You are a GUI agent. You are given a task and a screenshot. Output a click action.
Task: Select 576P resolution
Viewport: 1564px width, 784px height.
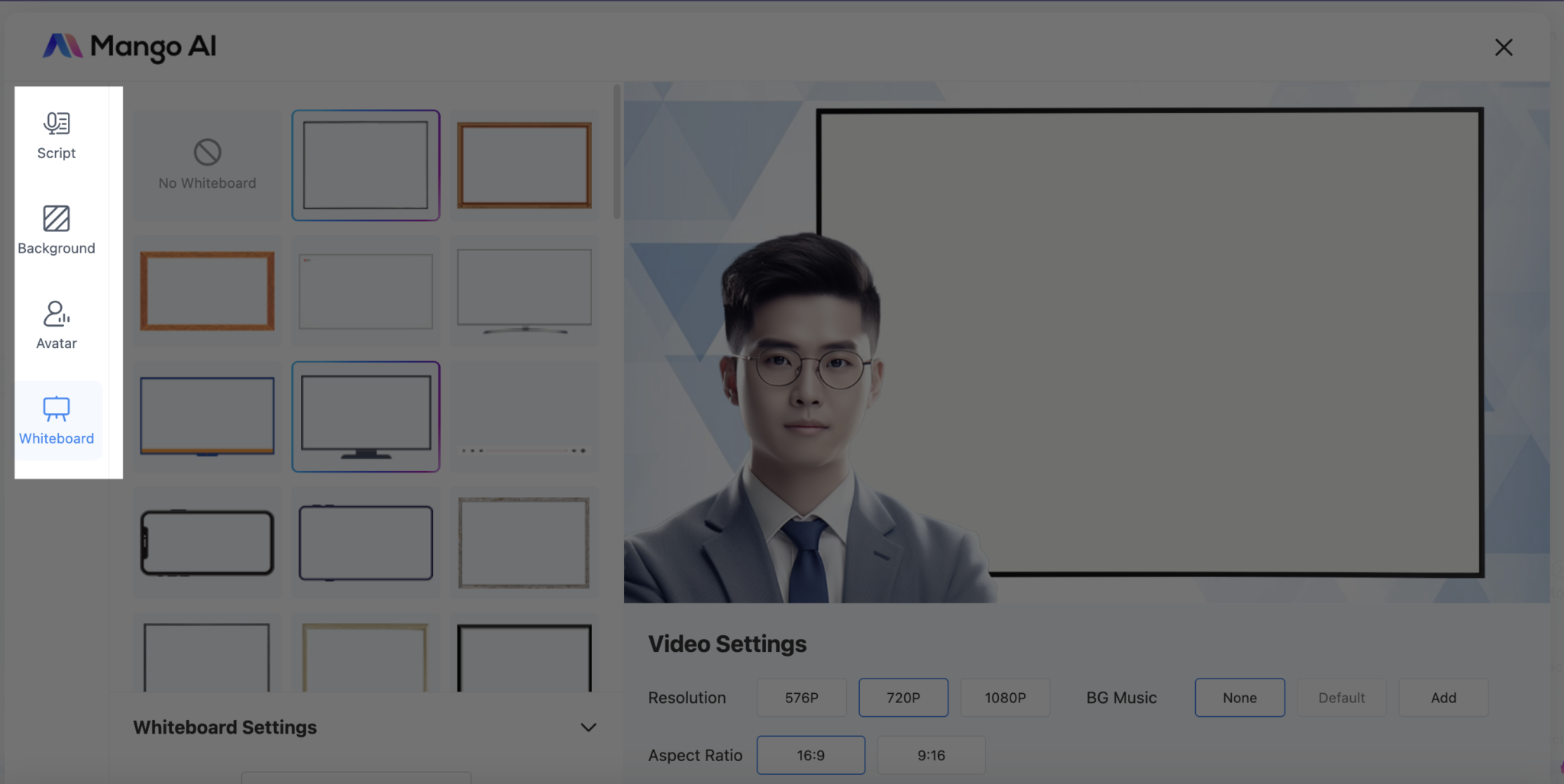point(800,697)
